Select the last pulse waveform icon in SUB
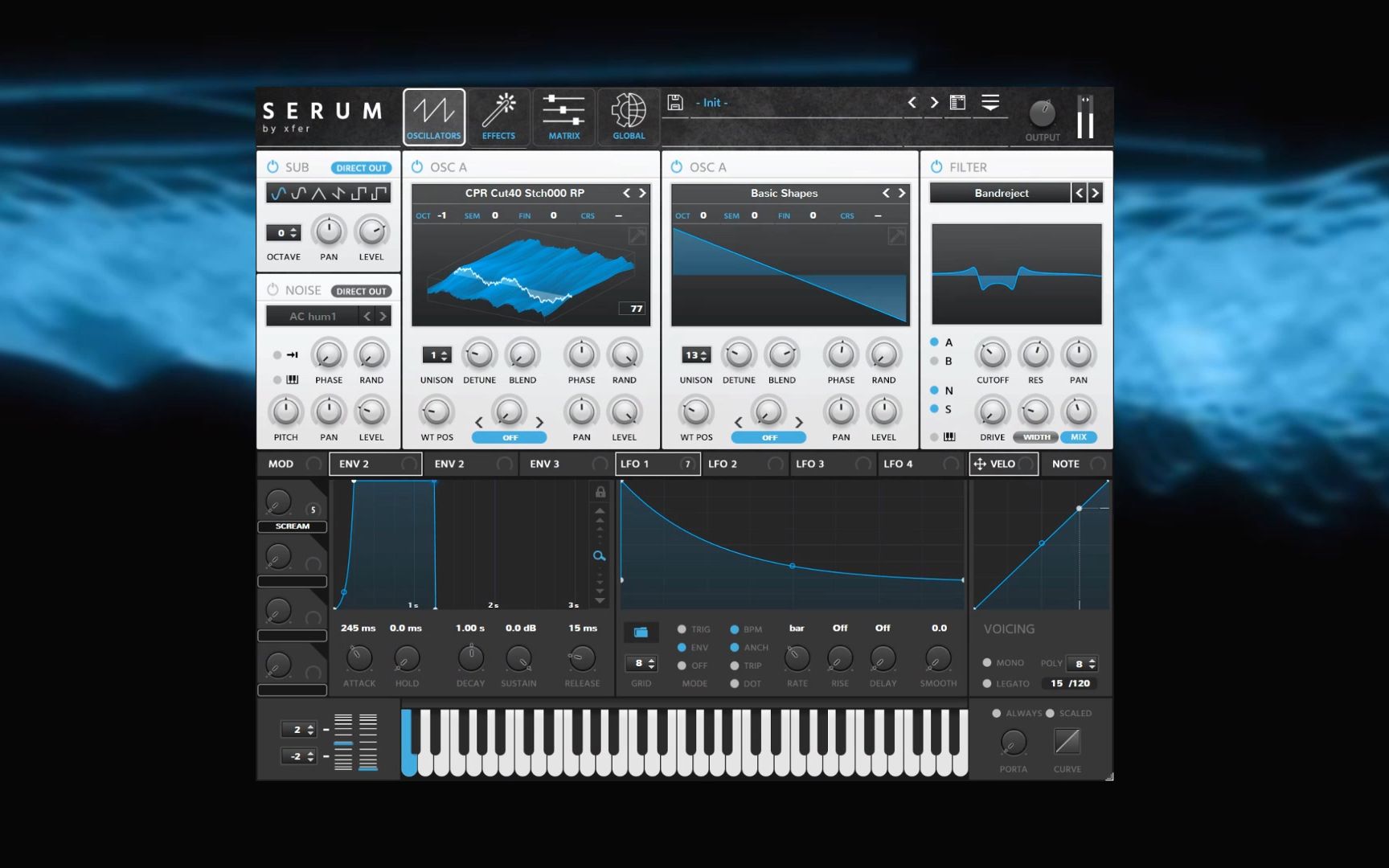The width and height of the screenshot is (1389, 868). click(379, 193)
